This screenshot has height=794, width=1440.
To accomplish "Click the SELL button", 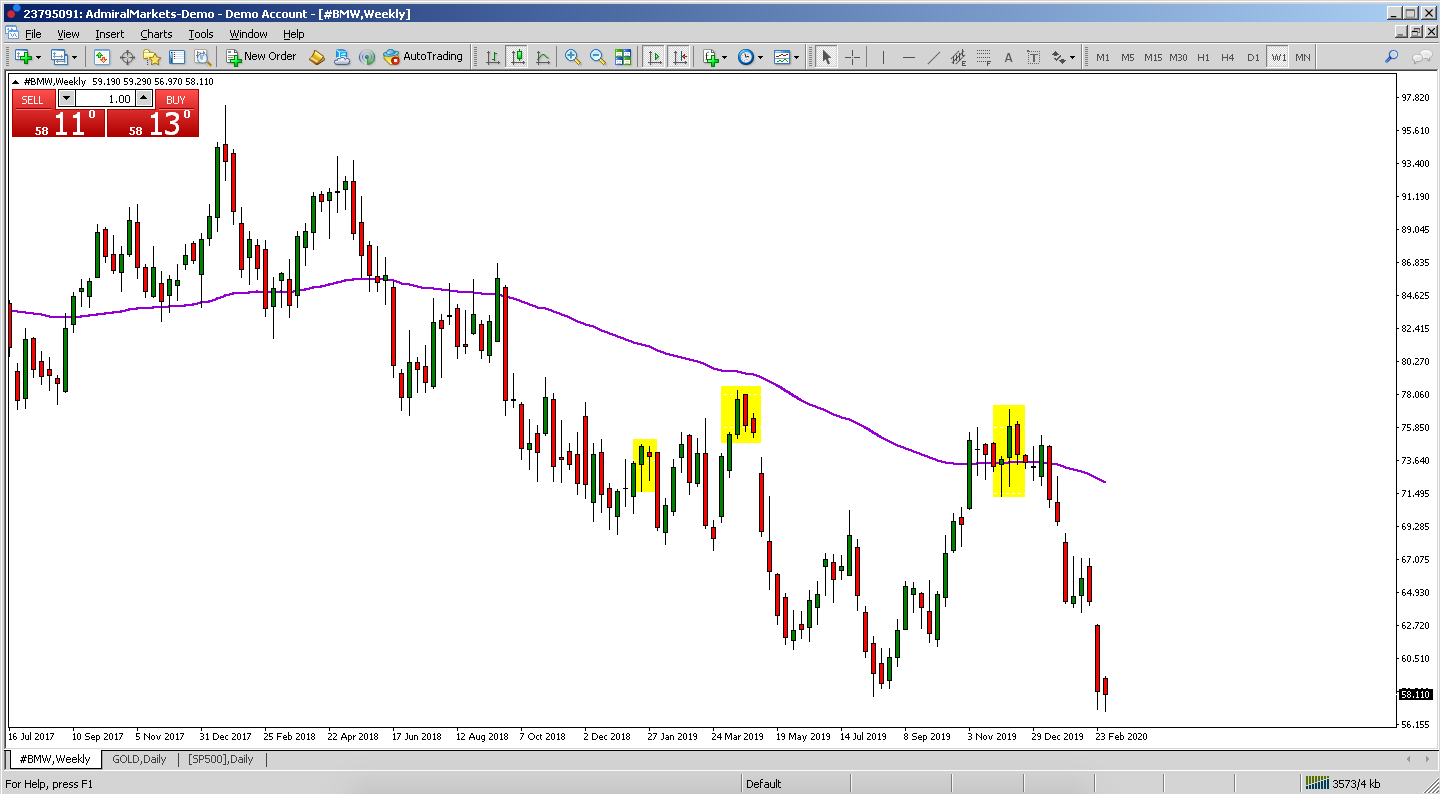I will 33,99.
